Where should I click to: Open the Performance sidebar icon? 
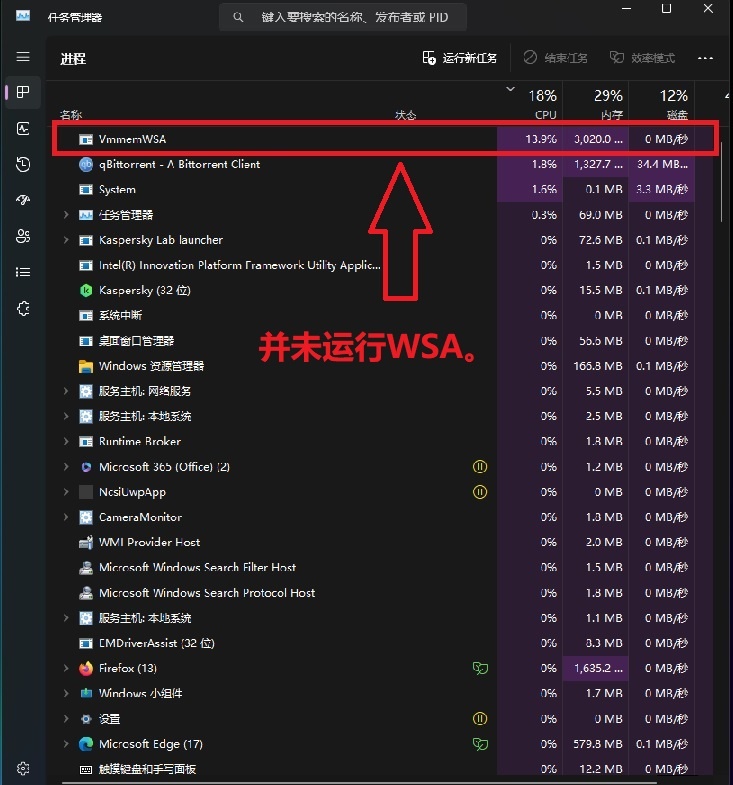pos(23,129)
